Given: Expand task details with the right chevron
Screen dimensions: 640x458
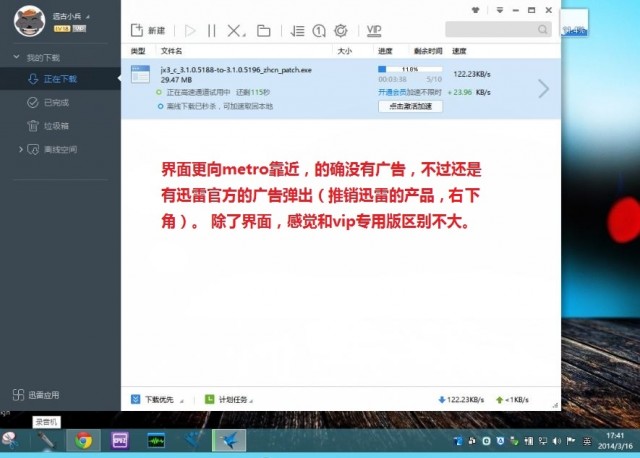Looking at the screenshot, I should [543, 89].
